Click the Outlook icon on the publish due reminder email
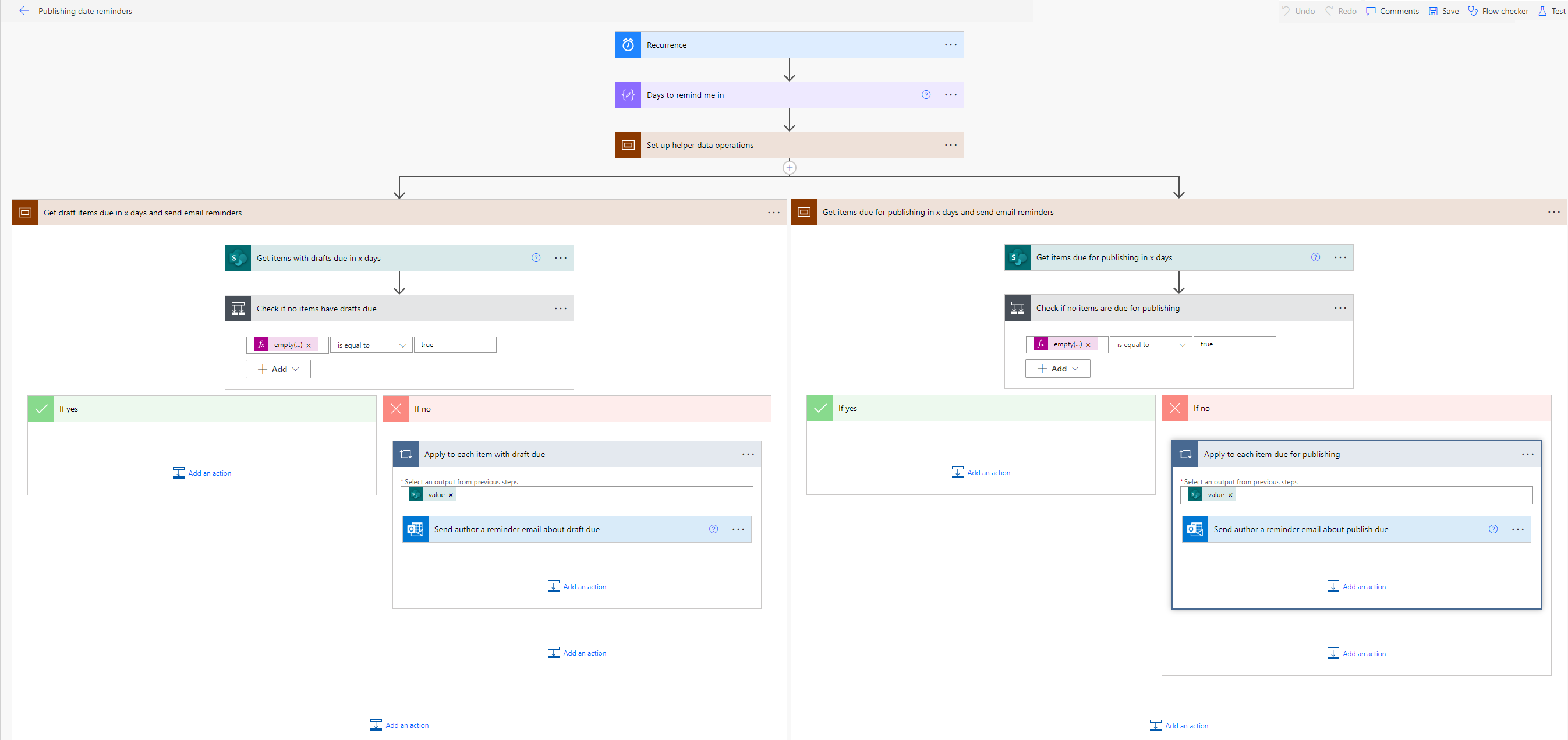 pyautogui.click(x=1195, y=529)
